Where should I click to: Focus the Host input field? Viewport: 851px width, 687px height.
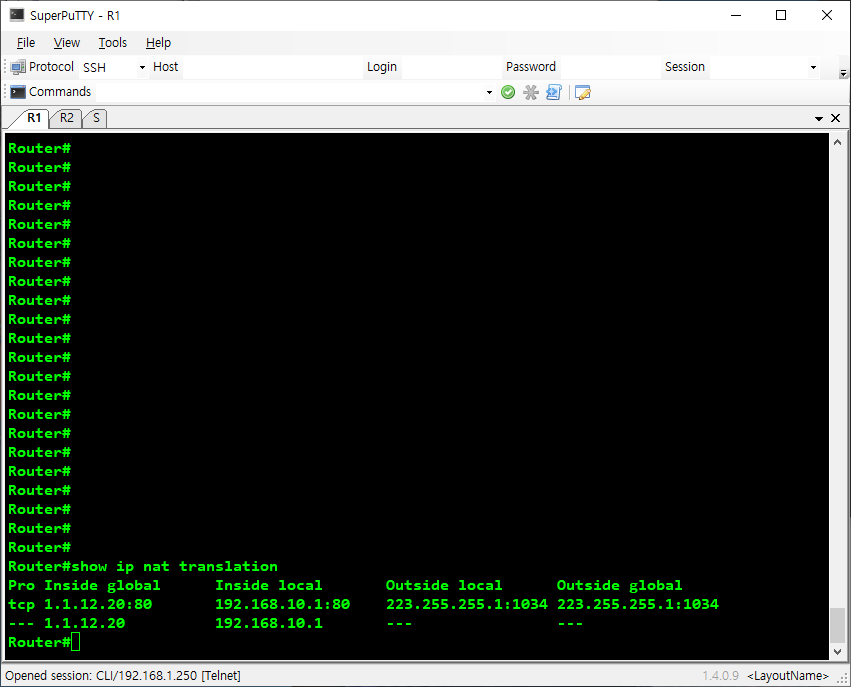tap(272, 67)
